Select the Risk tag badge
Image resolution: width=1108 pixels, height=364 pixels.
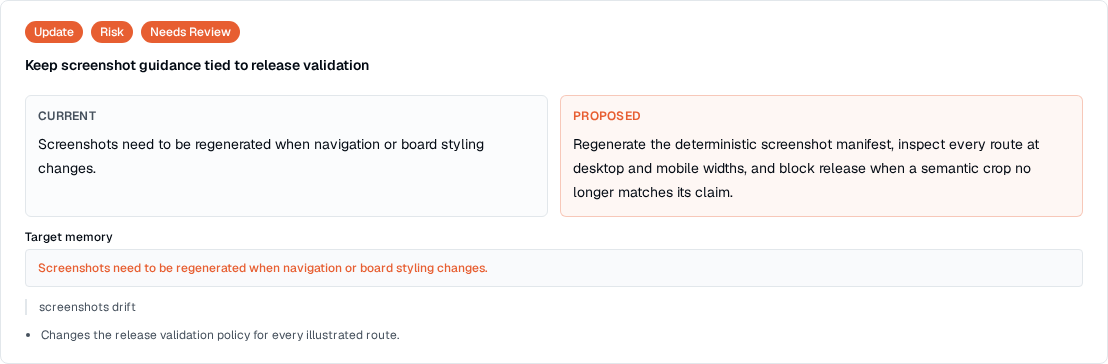112,32
